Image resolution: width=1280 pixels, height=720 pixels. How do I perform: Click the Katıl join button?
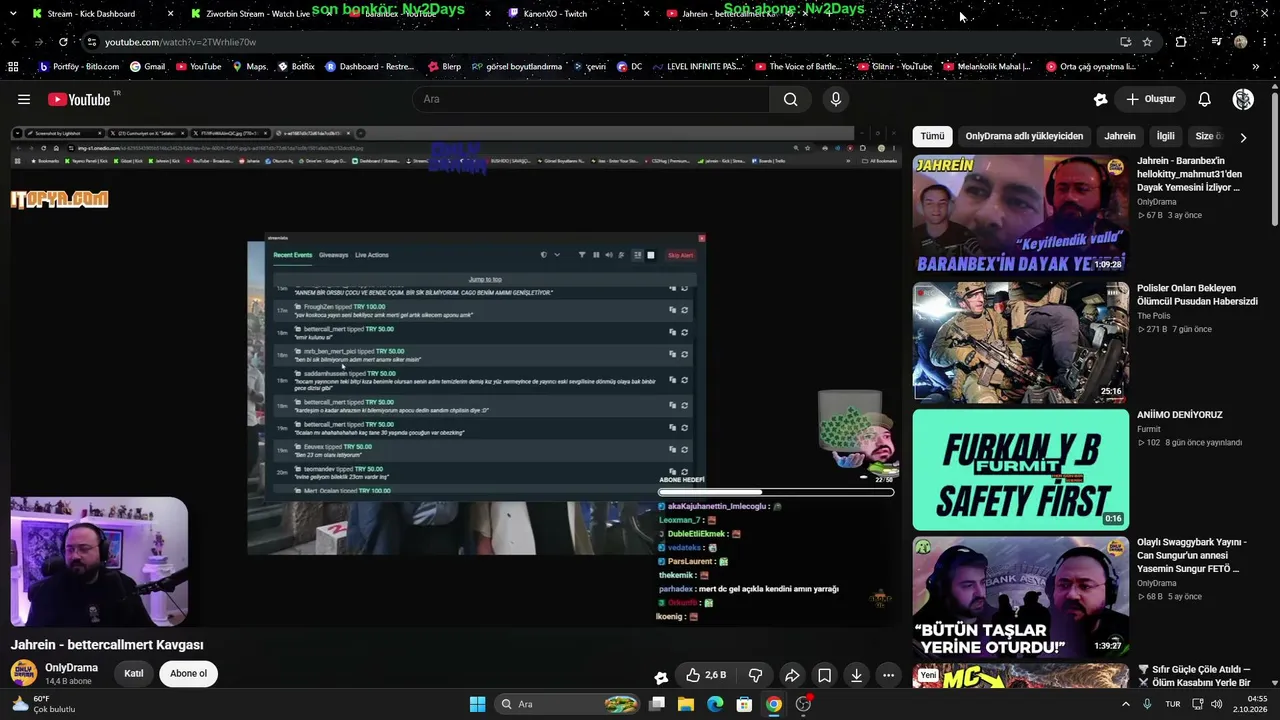(x=134, y=673)
